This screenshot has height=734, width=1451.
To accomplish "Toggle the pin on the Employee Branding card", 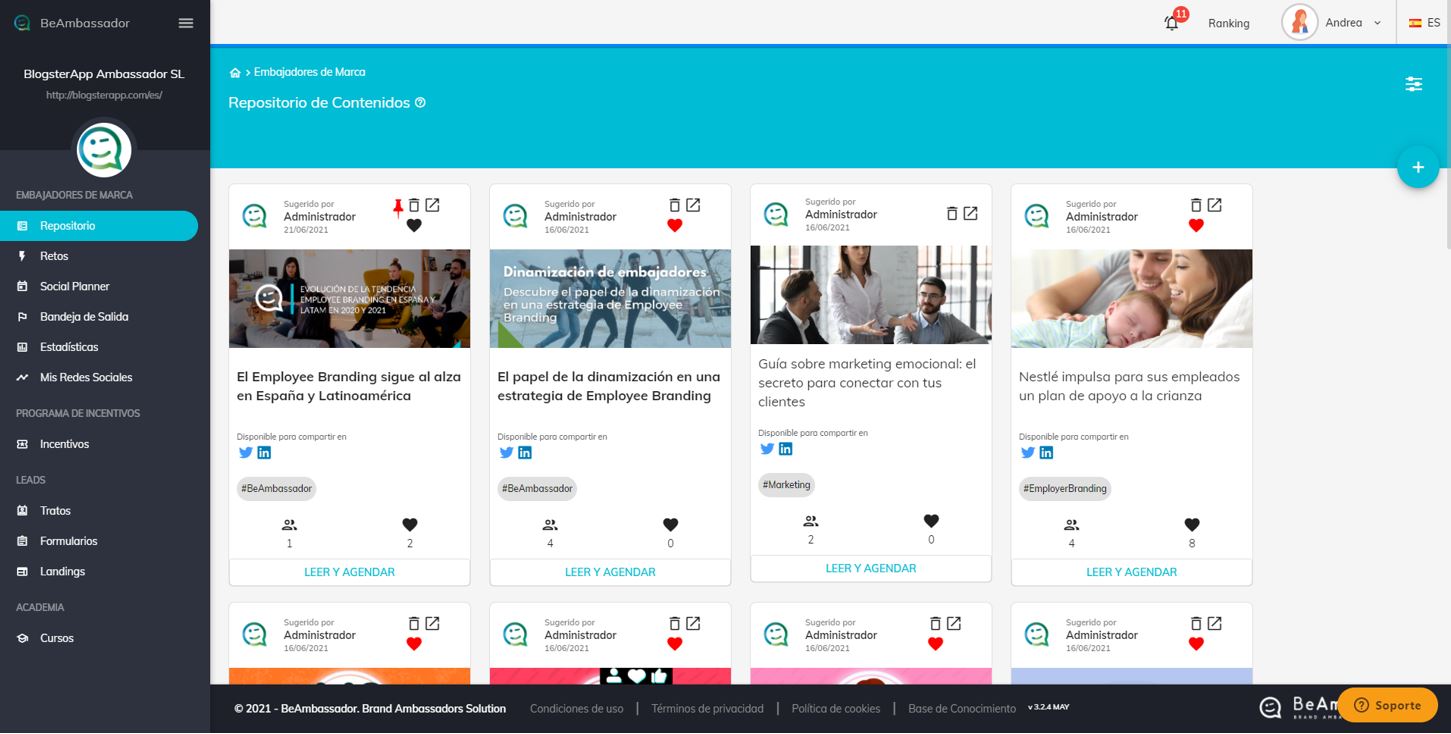I will (x=397, y=205).
